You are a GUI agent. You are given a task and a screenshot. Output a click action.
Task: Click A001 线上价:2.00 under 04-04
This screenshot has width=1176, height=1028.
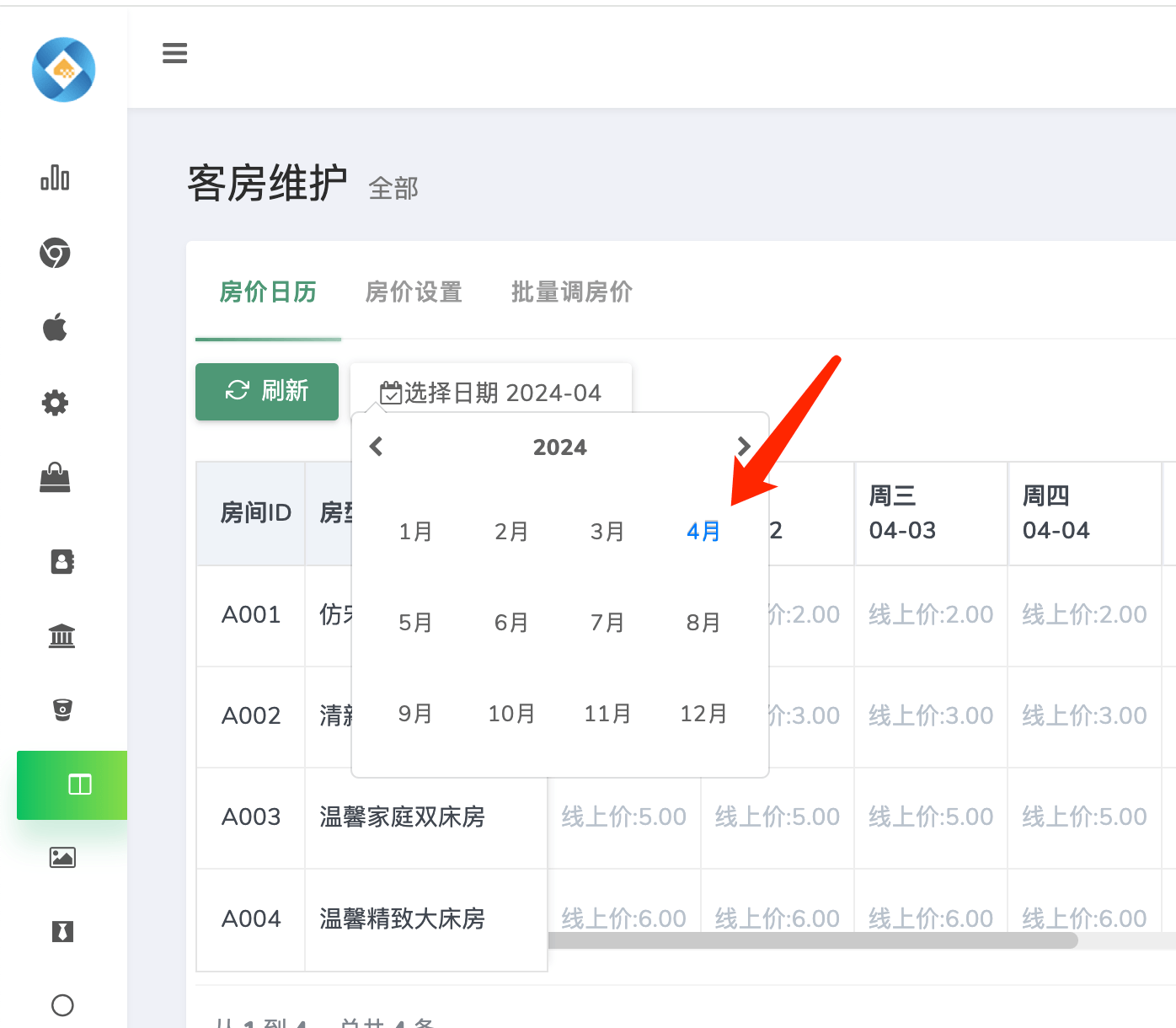click(x=1084, y=615)
